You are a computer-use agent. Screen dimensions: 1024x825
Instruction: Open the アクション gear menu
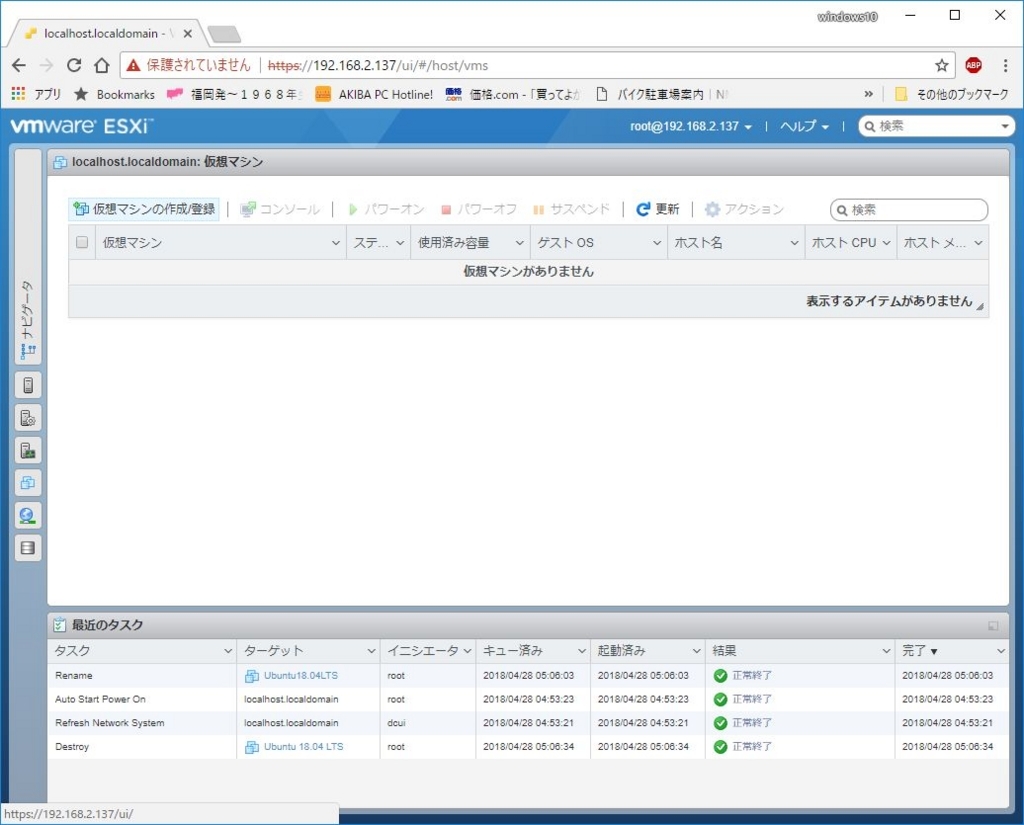pos(744,209)
